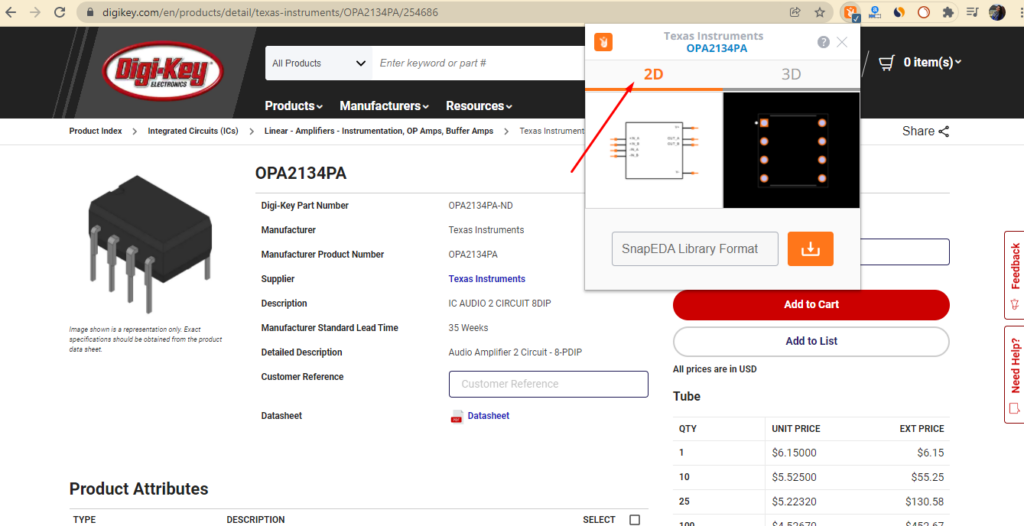Open the Chrome profile avatar
The image size is (1024, 526).
click(x=997, y=12)
